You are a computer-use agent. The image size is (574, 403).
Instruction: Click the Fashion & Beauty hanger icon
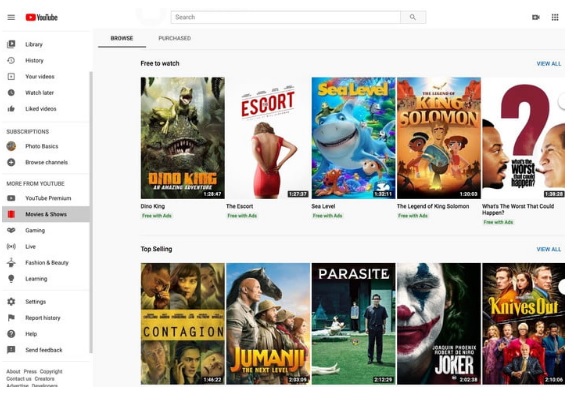click(11, 262)
